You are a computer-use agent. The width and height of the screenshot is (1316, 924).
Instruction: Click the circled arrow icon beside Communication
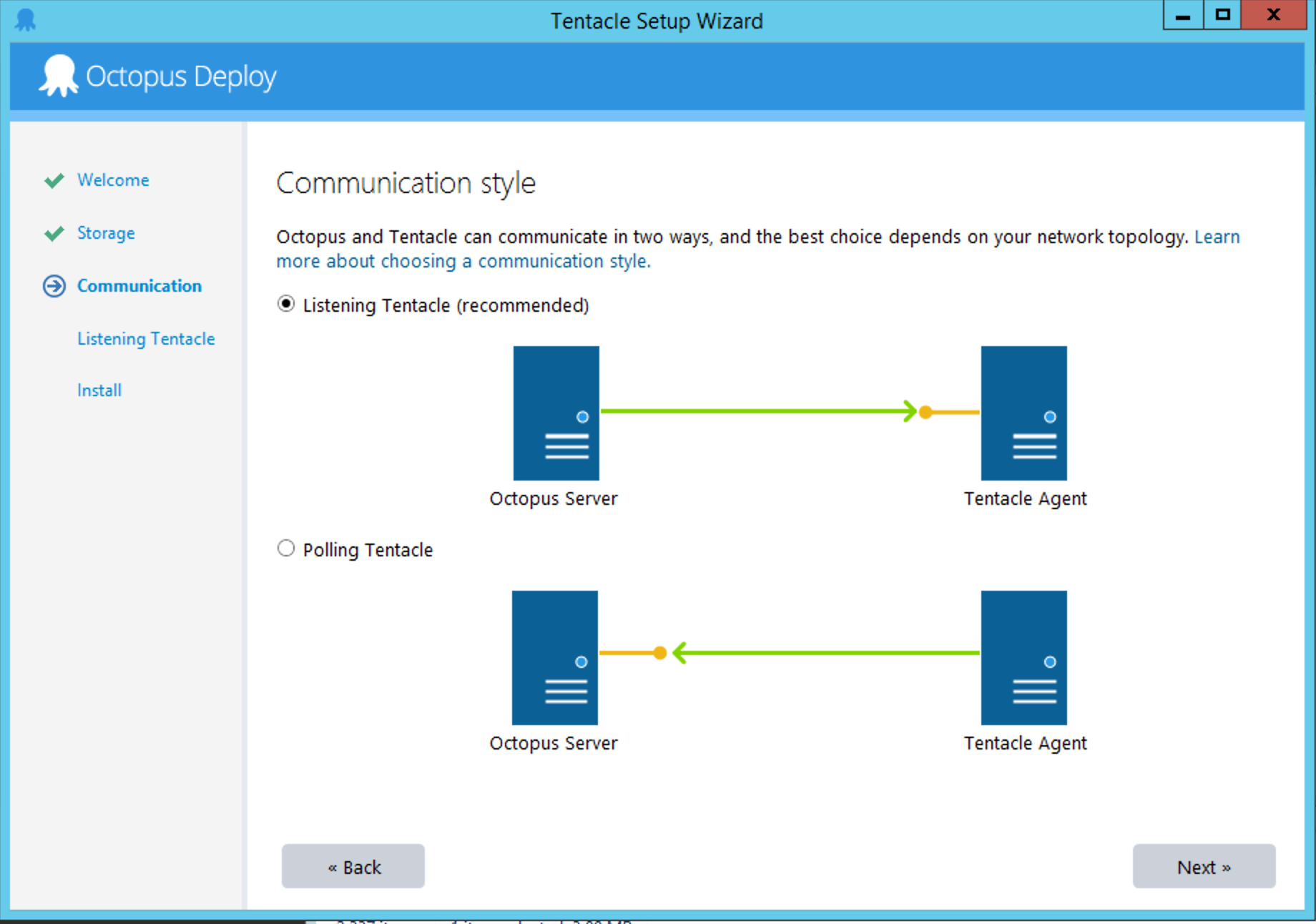54,286
